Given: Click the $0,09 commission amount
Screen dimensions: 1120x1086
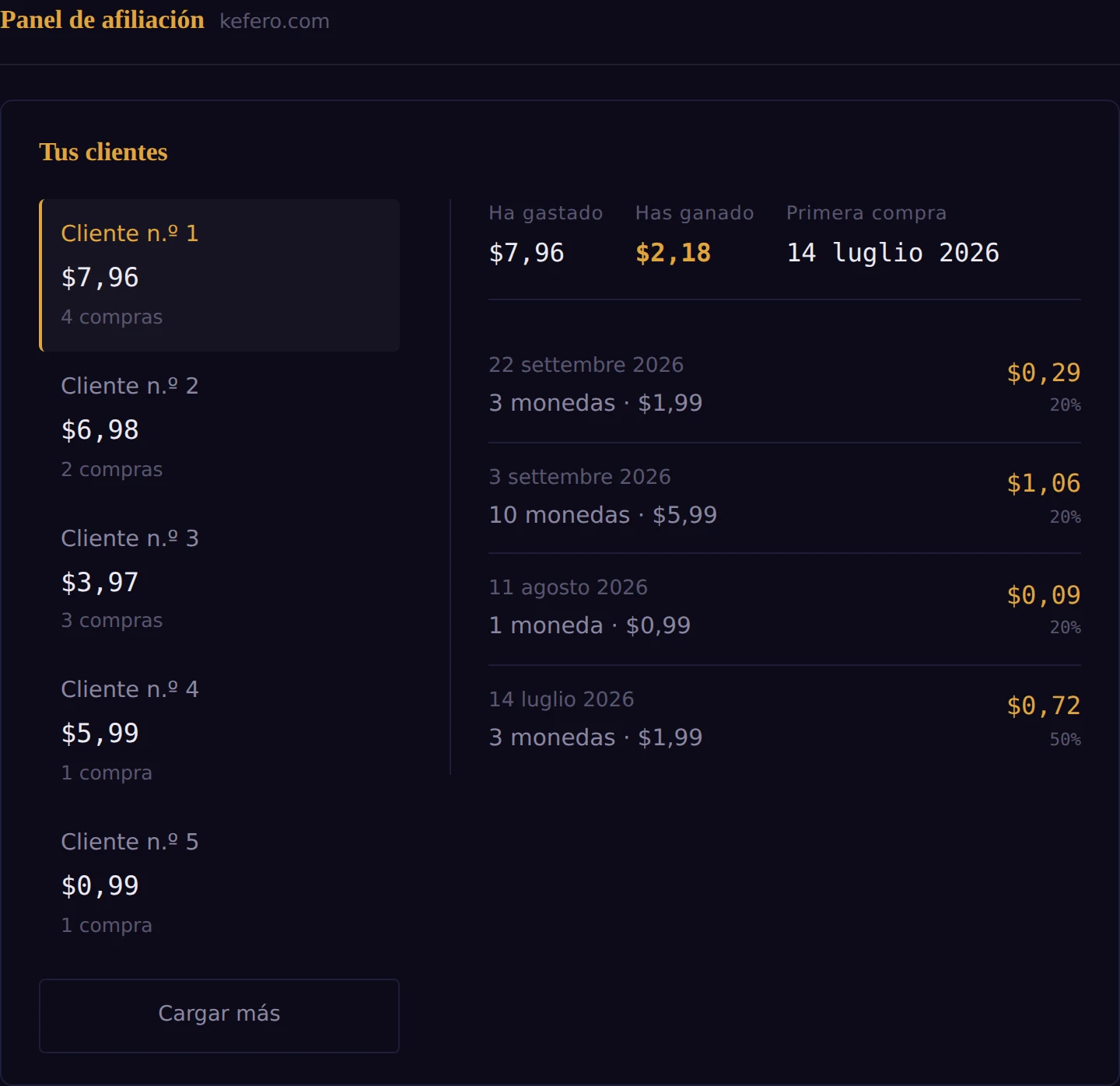Looking at the screenshot, I should pos(1044,595).
